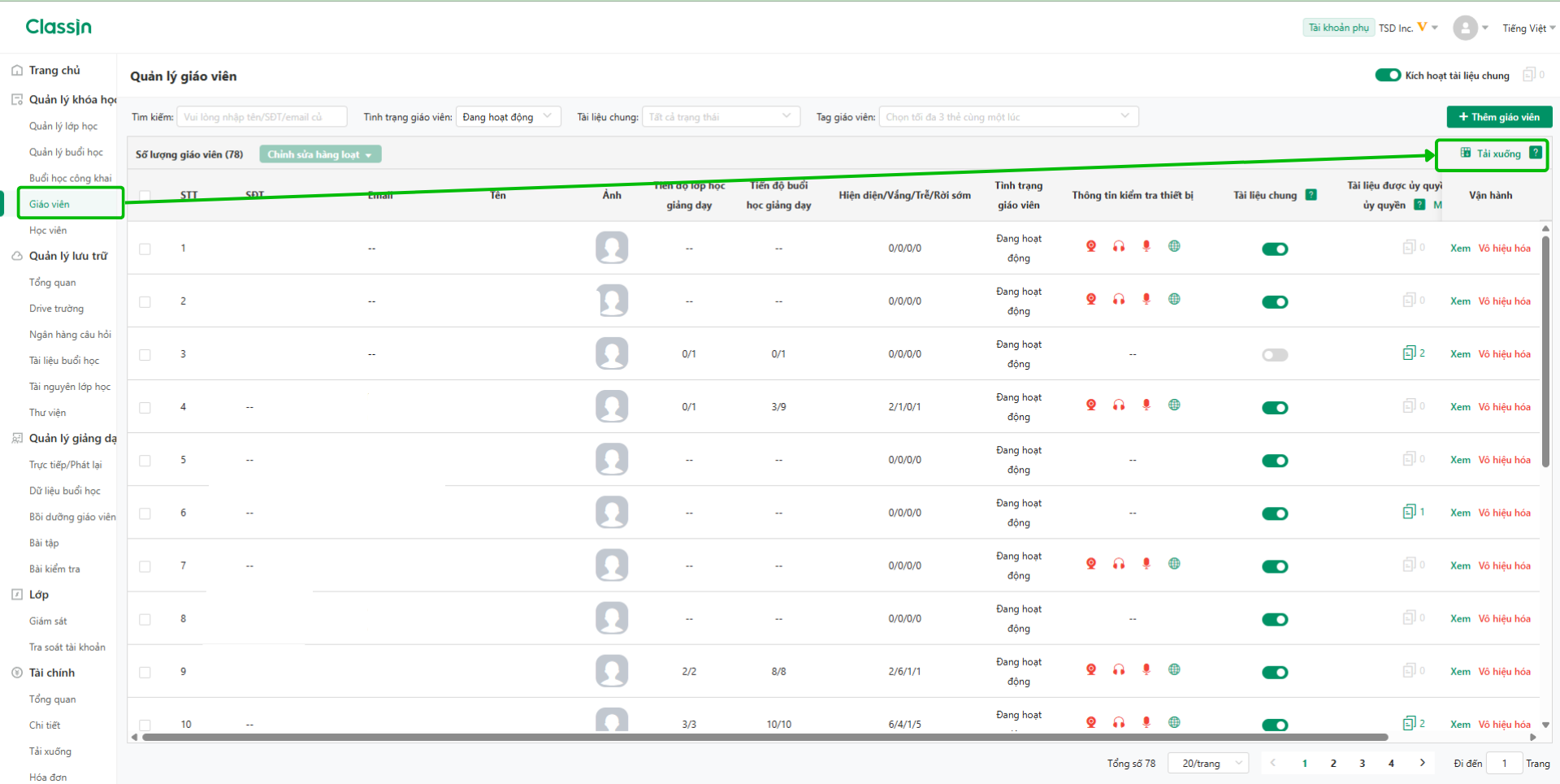The image size is (1560, 784).
Task: Click the teacher avatar photo in row 2
Action: click(x=612, y=301)
